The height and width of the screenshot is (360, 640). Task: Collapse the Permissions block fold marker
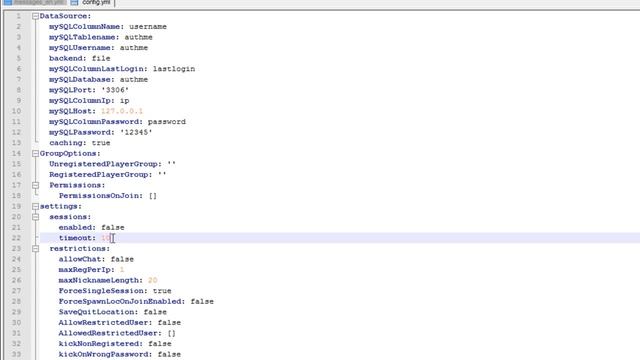click(36, 185)
